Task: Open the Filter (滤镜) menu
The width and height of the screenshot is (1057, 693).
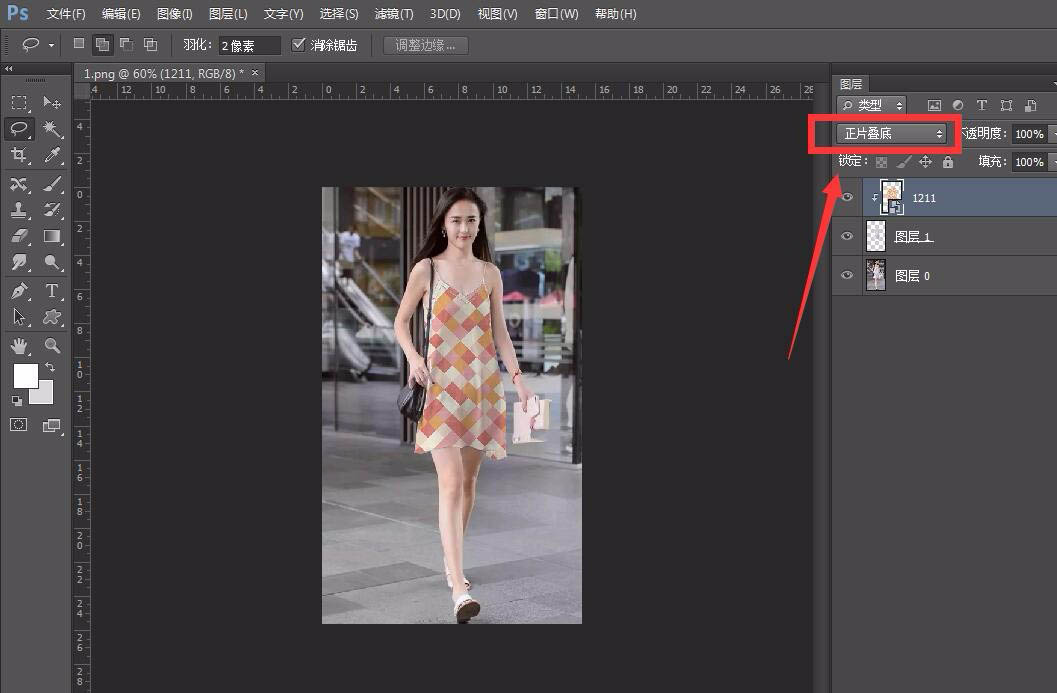Action: click(x=394, y=13)
